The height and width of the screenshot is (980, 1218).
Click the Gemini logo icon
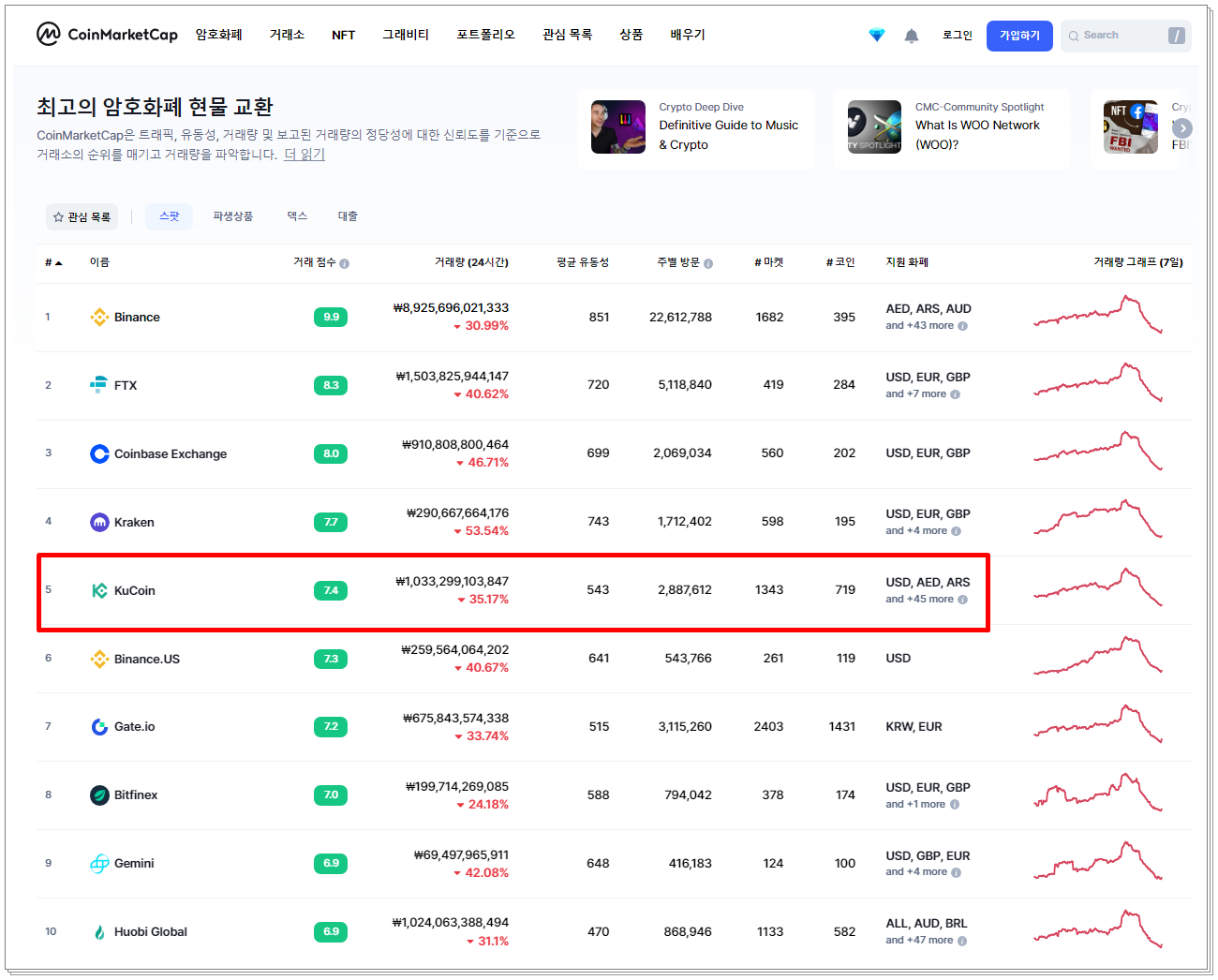click(99, 863)
